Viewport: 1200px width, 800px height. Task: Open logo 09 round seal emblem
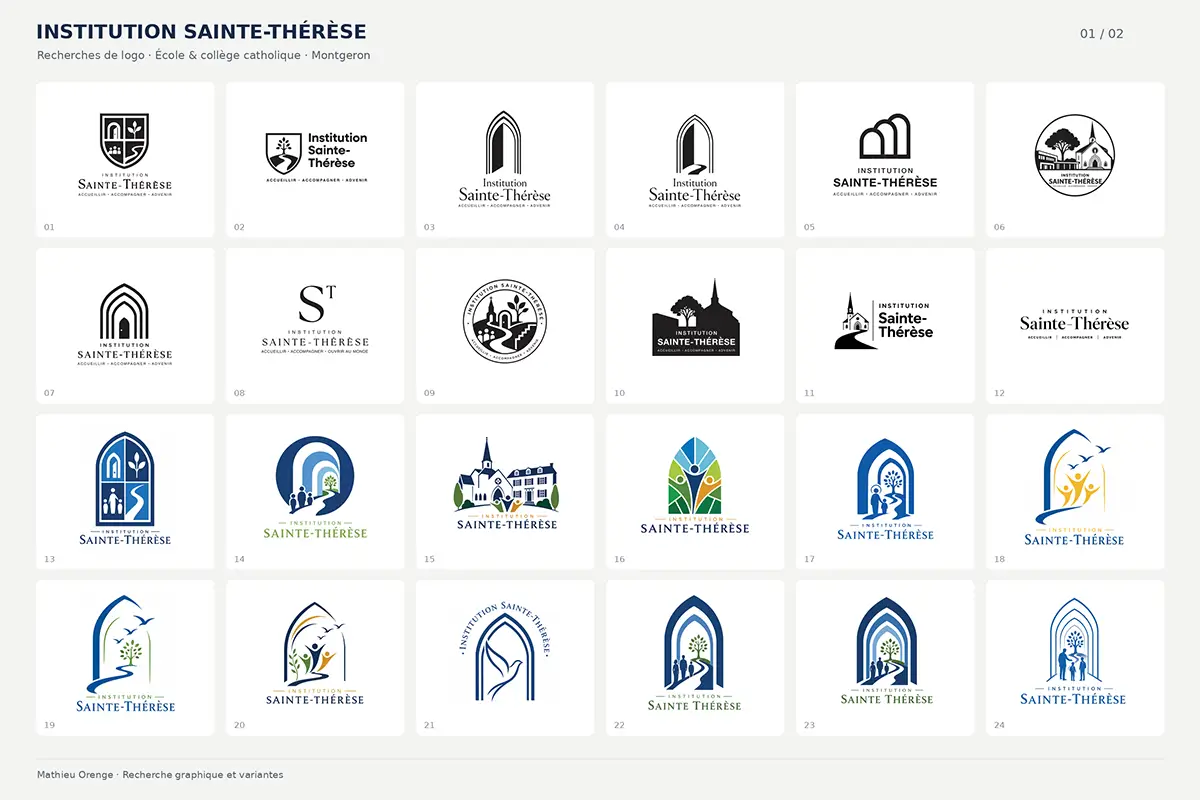tap(505, 326)
